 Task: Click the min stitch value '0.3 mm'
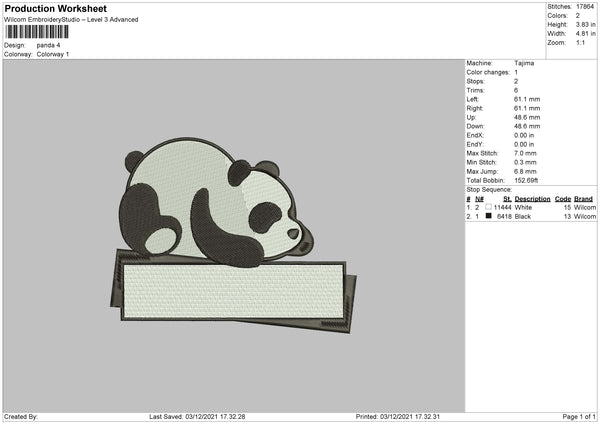pos(525,163)
